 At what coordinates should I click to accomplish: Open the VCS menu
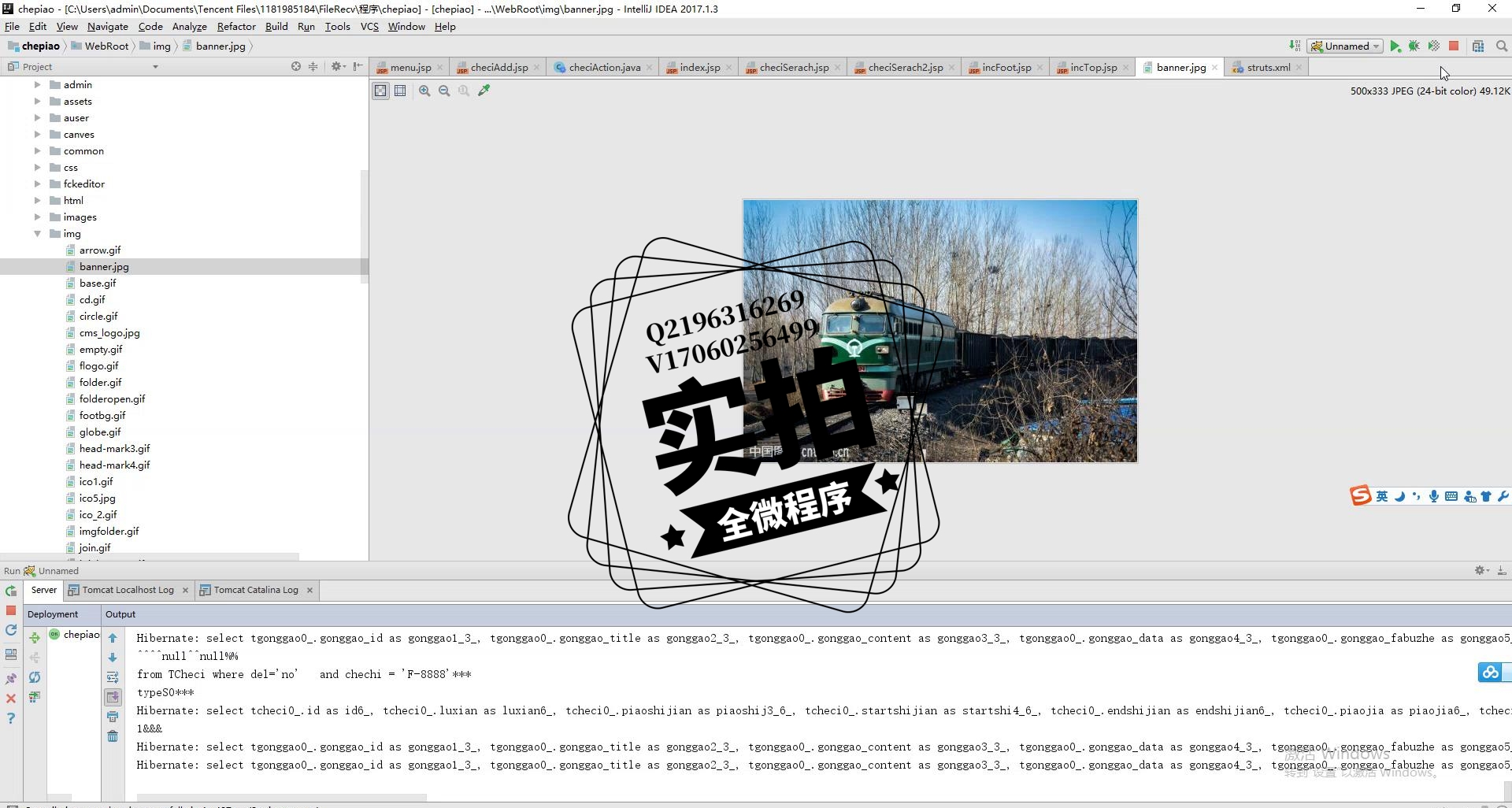[369, 27]
